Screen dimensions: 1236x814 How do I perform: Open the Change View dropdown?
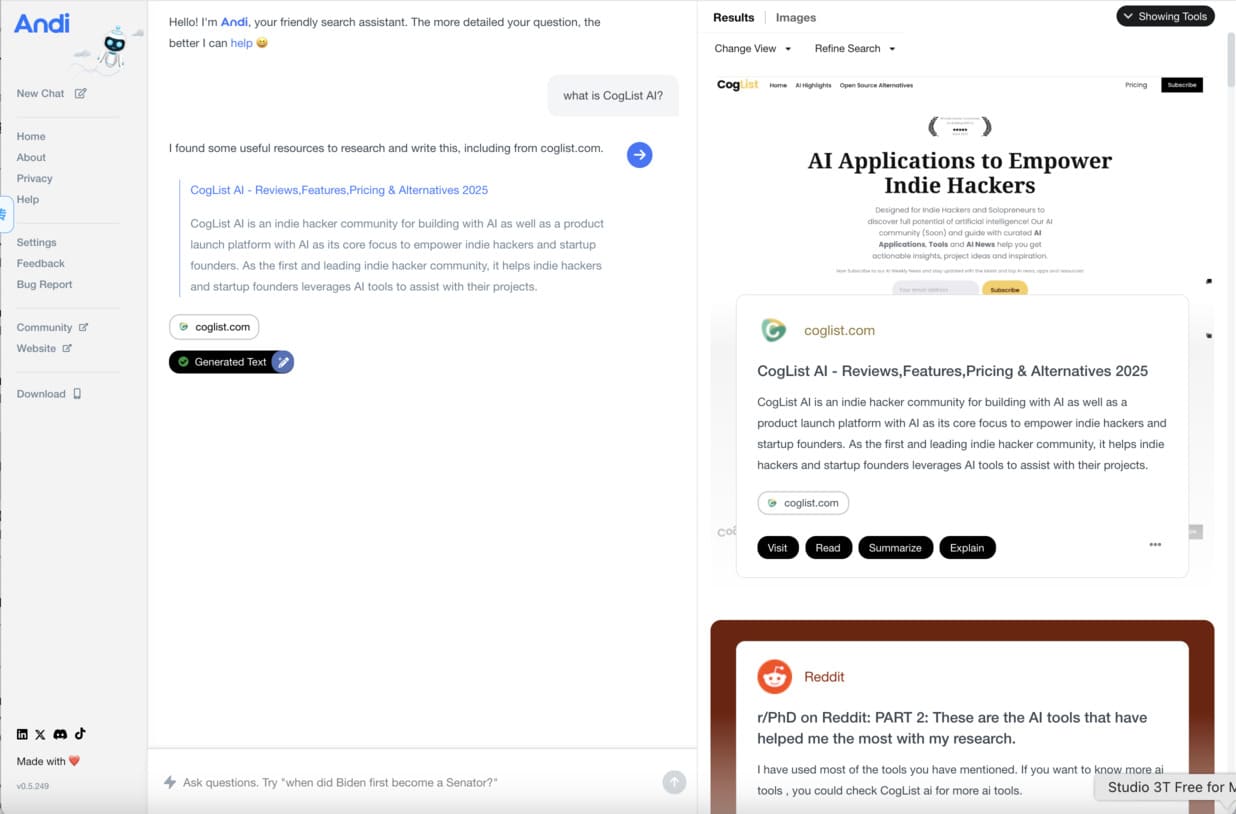(752, 48)
